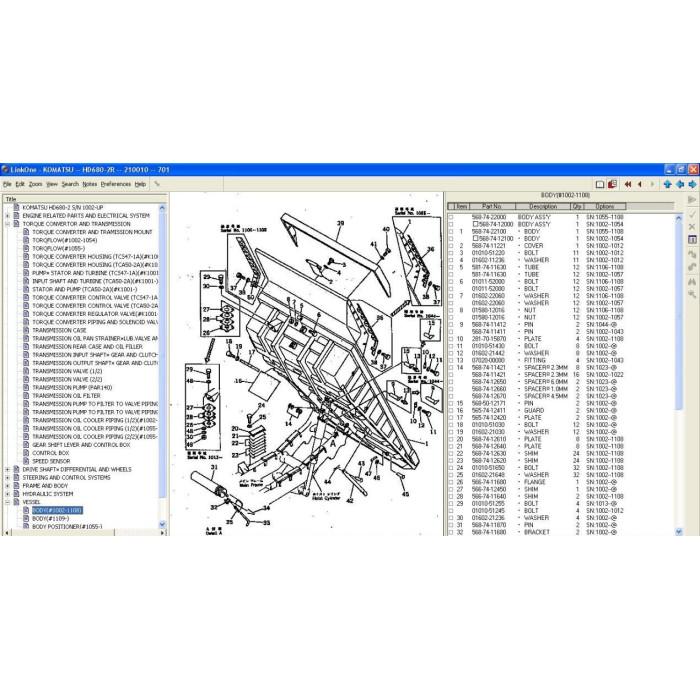Open the red books library icon
The image size is (700, 700).
pos(612,184)
